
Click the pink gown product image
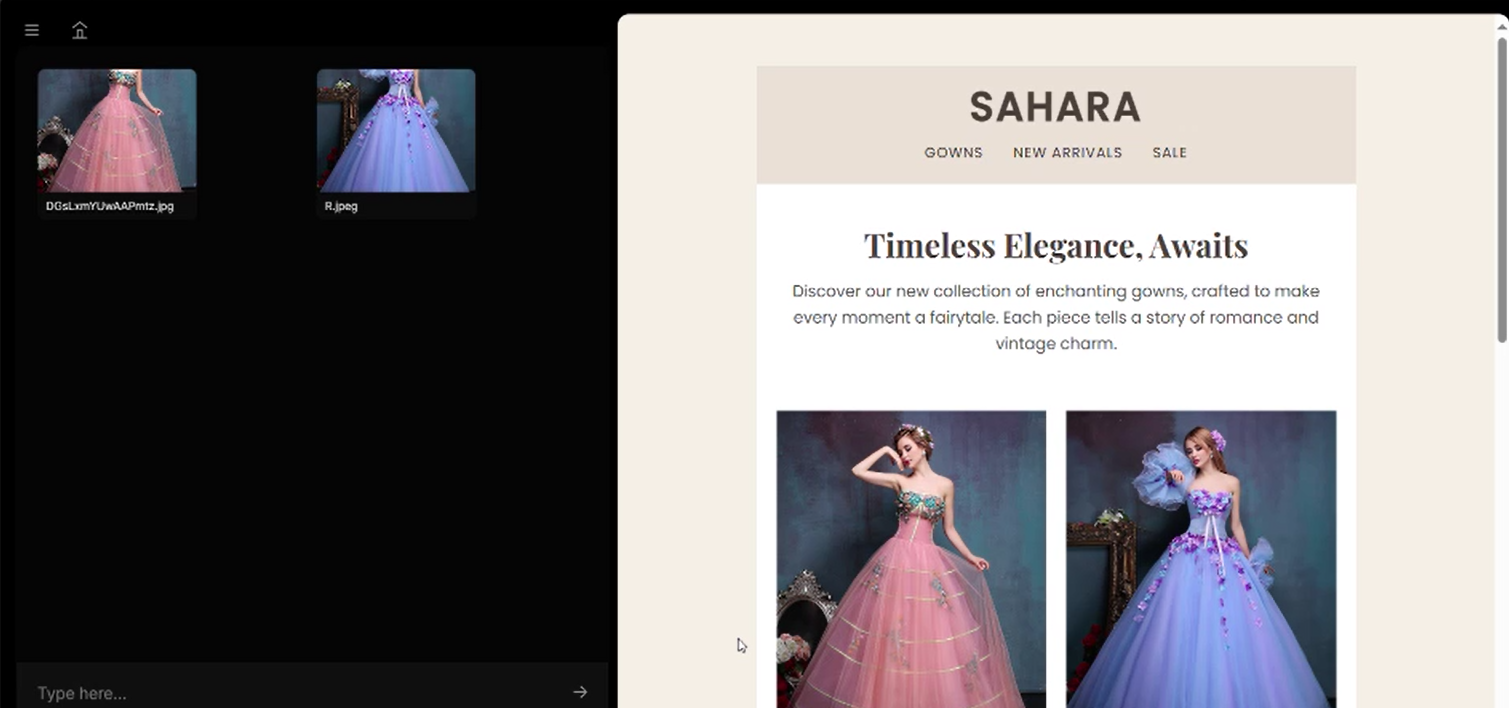(911, 559)
